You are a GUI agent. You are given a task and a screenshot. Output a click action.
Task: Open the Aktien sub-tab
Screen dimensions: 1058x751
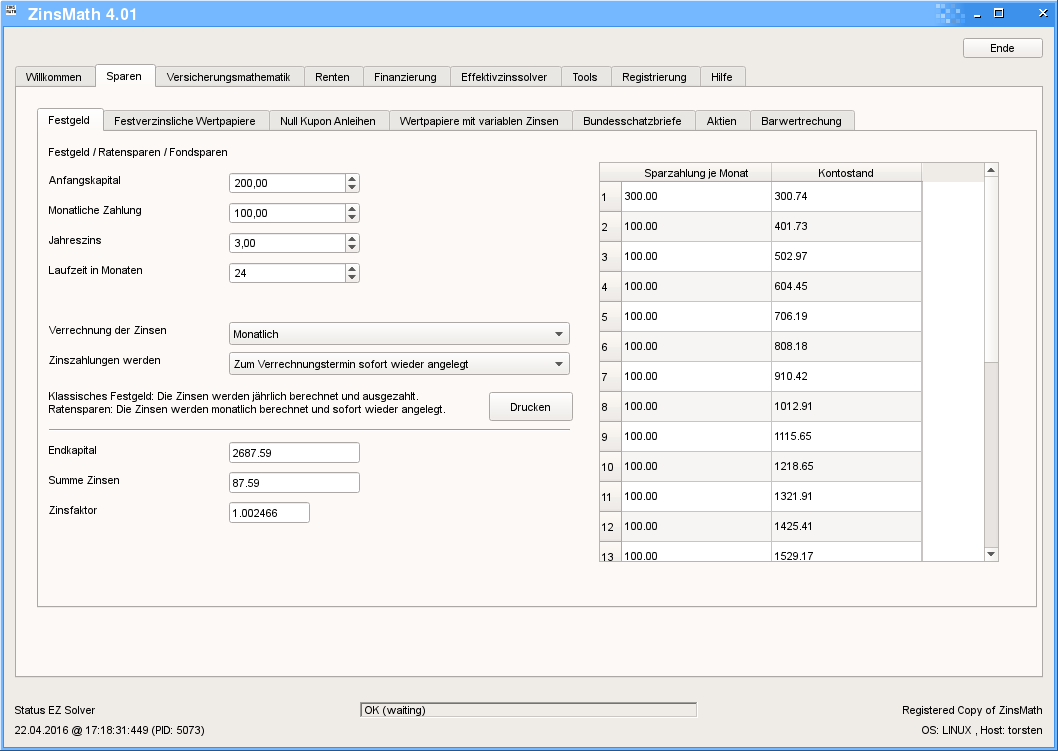click(x=721, y=121)
